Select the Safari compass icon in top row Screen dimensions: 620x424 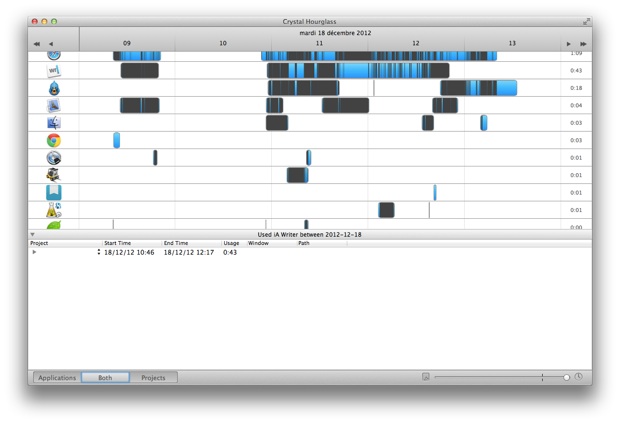click(54, 55)
